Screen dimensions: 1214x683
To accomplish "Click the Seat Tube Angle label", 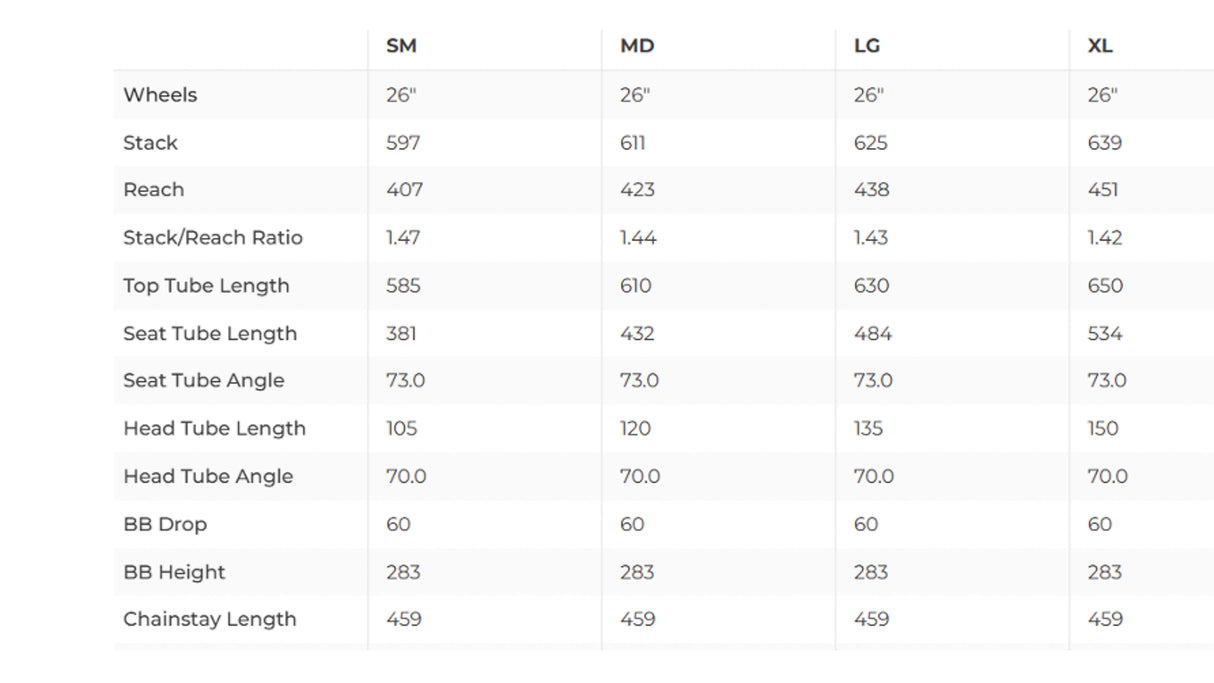I will pos(203,381).
